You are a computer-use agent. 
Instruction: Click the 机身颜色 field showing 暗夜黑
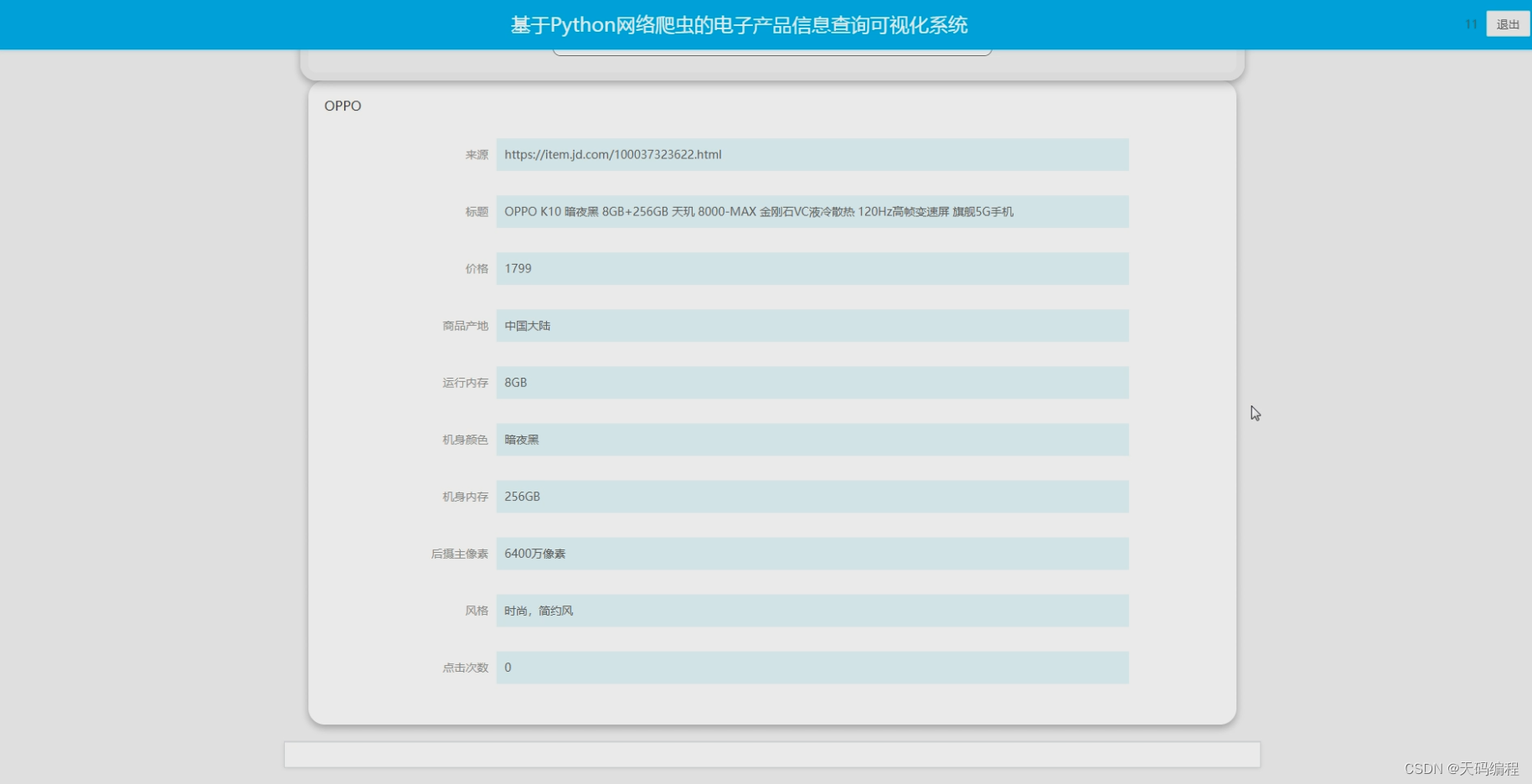(x=812, y=440)
